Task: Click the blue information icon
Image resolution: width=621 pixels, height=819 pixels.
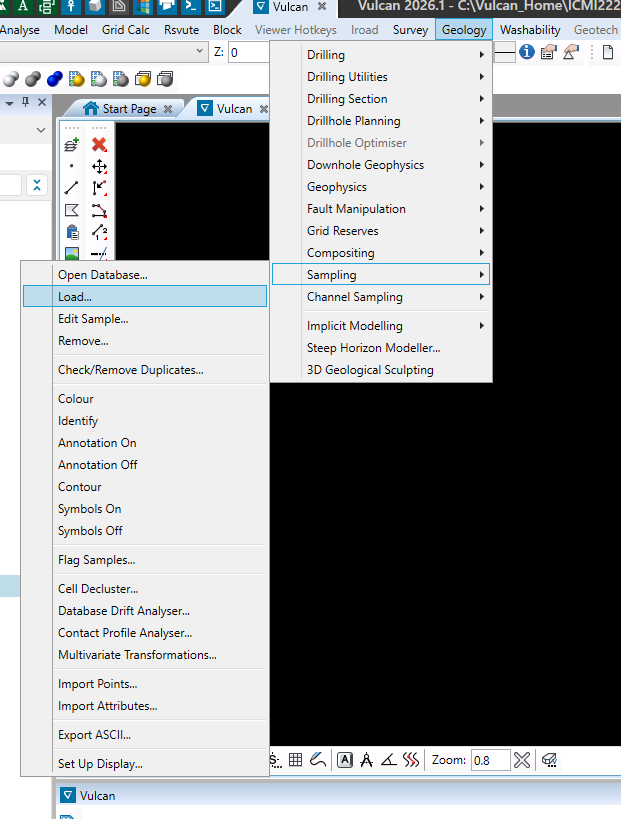Action: pyautogui.click(x=527, y=52)
